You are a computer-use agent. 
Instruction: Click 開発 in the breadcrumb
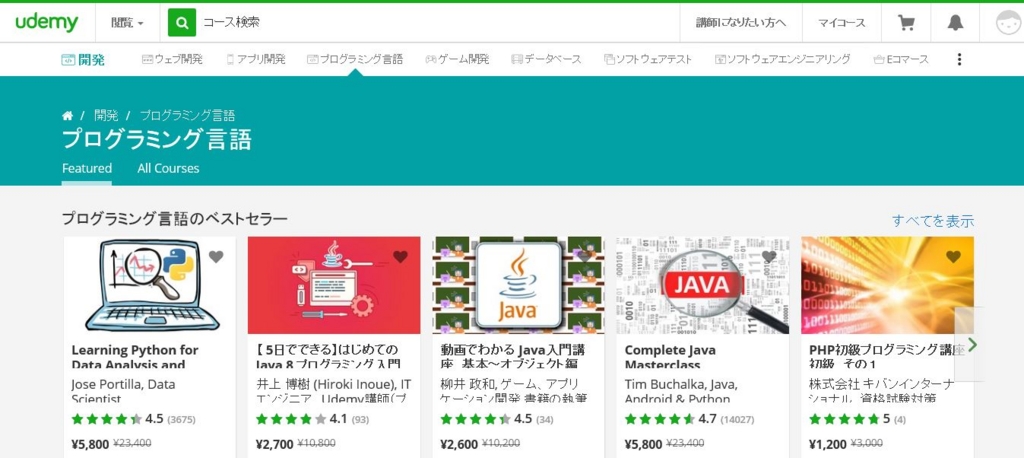pyautogui.click(x=106, y=116)
